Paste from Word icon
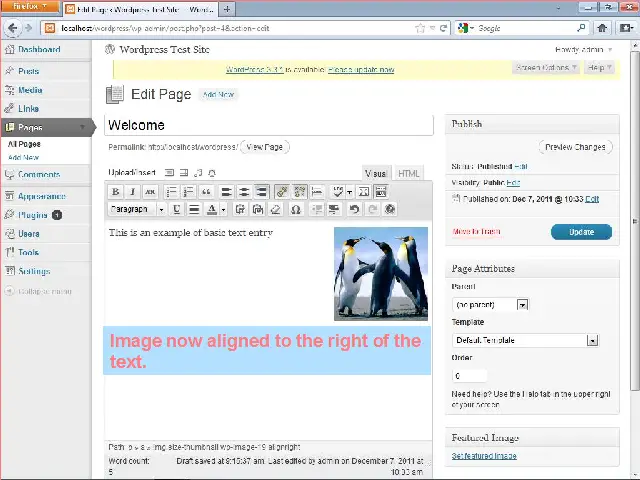This screenshot has height=480, width=640. (x=258, y=209)
